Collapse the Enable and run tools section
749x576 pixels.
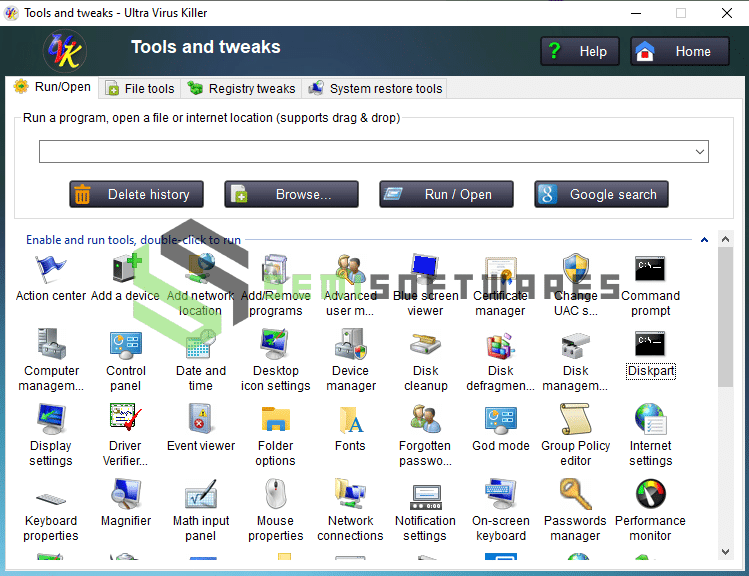click(x=704, y=240)
